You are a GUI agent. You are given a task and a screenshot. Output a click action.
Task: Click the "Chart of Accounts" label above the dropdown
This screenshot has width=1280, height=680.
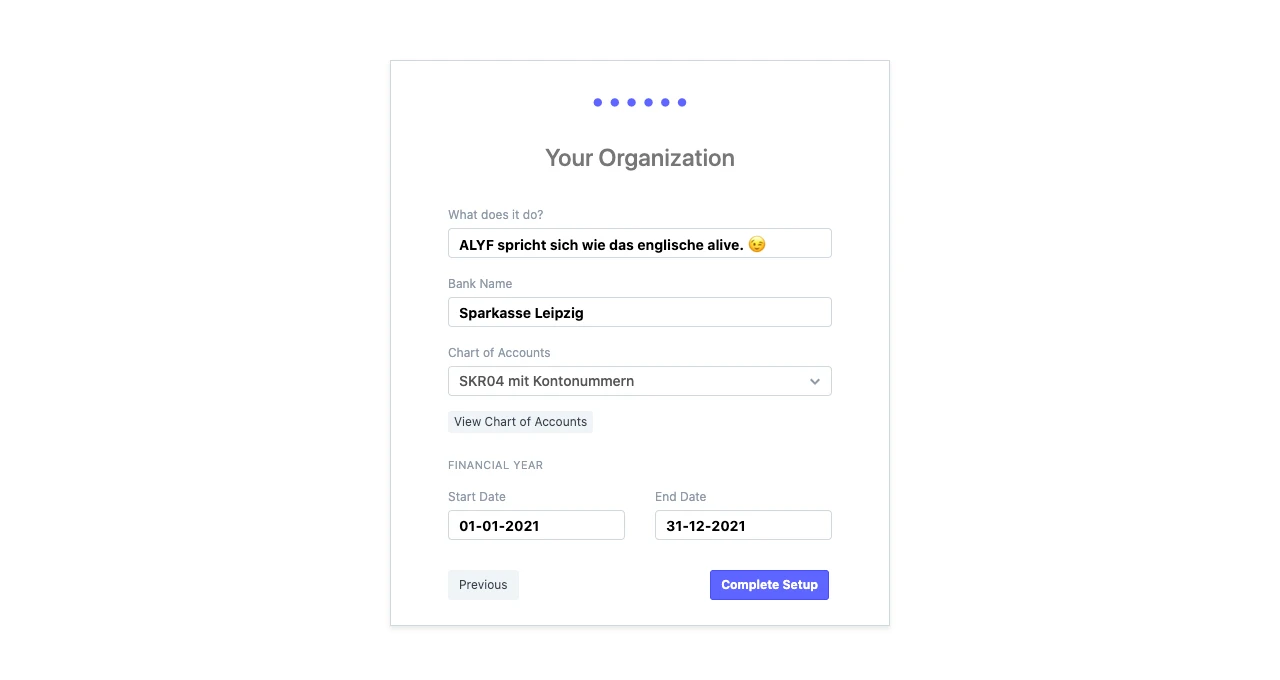(x=499, y=353)
